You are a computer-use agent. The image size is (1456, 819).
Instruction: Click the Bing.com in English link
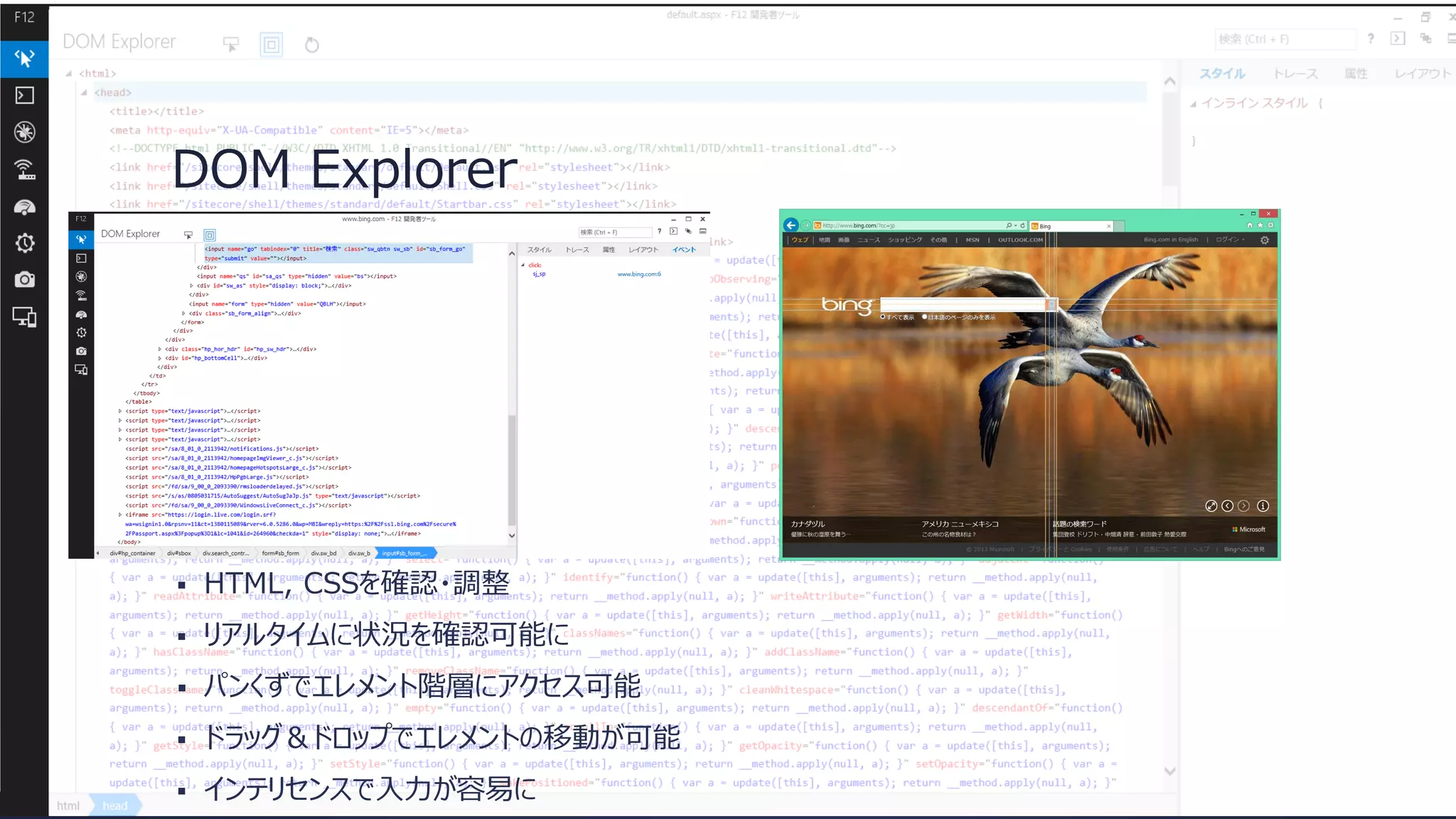(x=1171, y=240)
